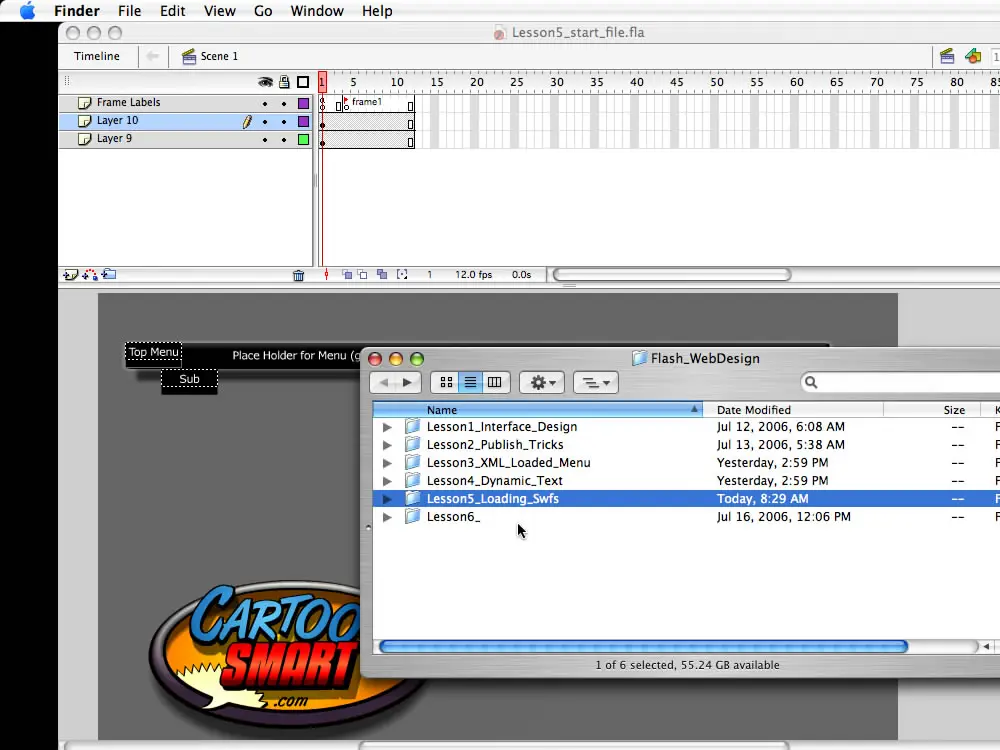
Task: Click the Timeline toggle button
Action: pyautogui.click(x=97, y=56)
